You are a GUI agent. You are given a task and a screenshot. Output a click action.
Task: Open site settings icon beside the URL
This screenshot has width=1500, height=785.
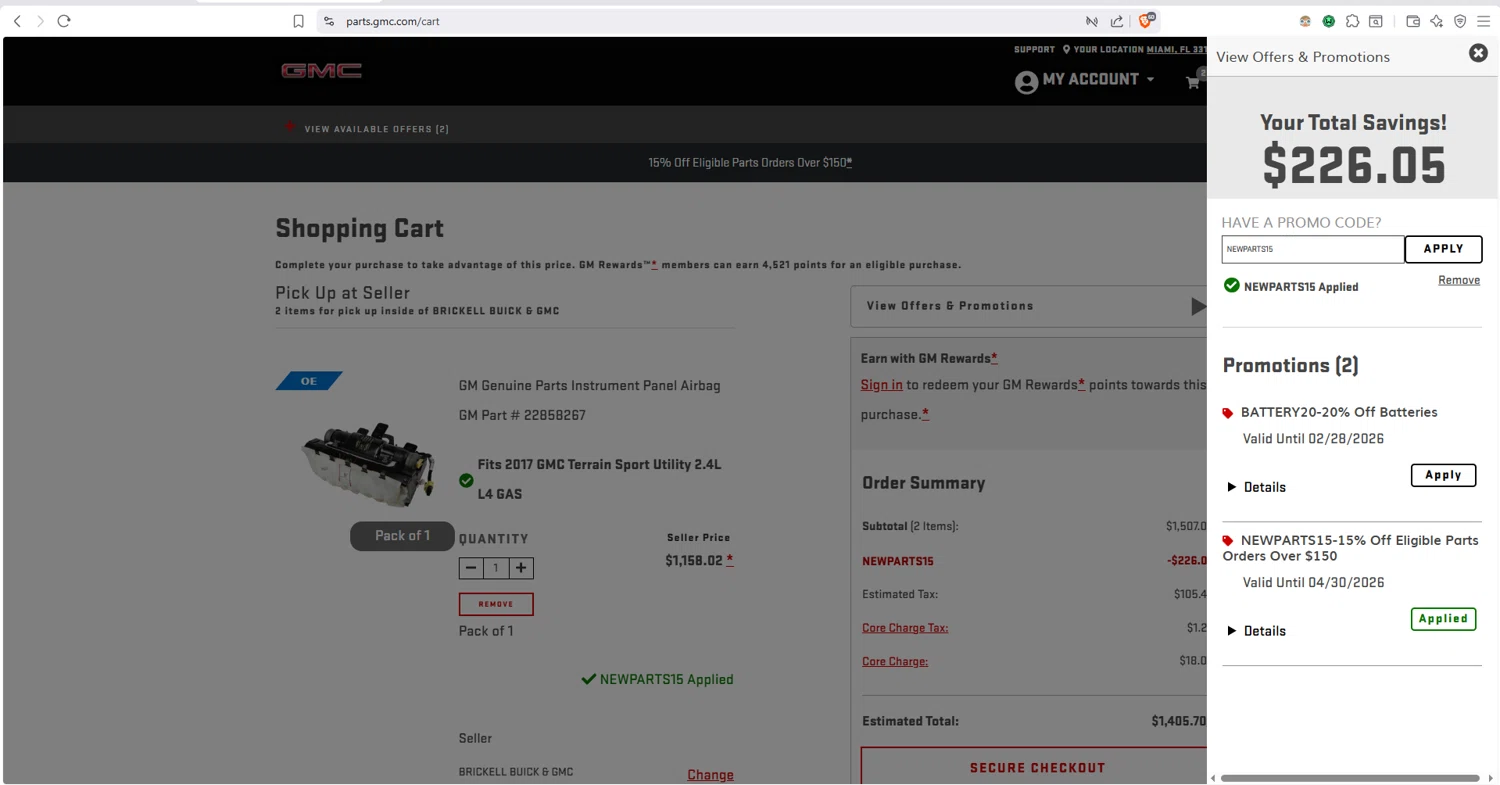(329, 21)
